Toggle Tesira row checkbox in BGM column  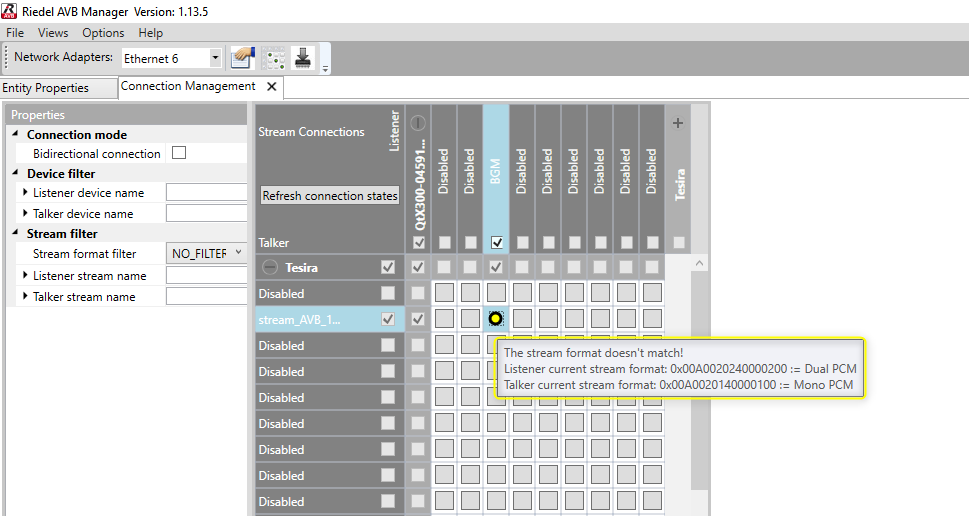[496, 267]
